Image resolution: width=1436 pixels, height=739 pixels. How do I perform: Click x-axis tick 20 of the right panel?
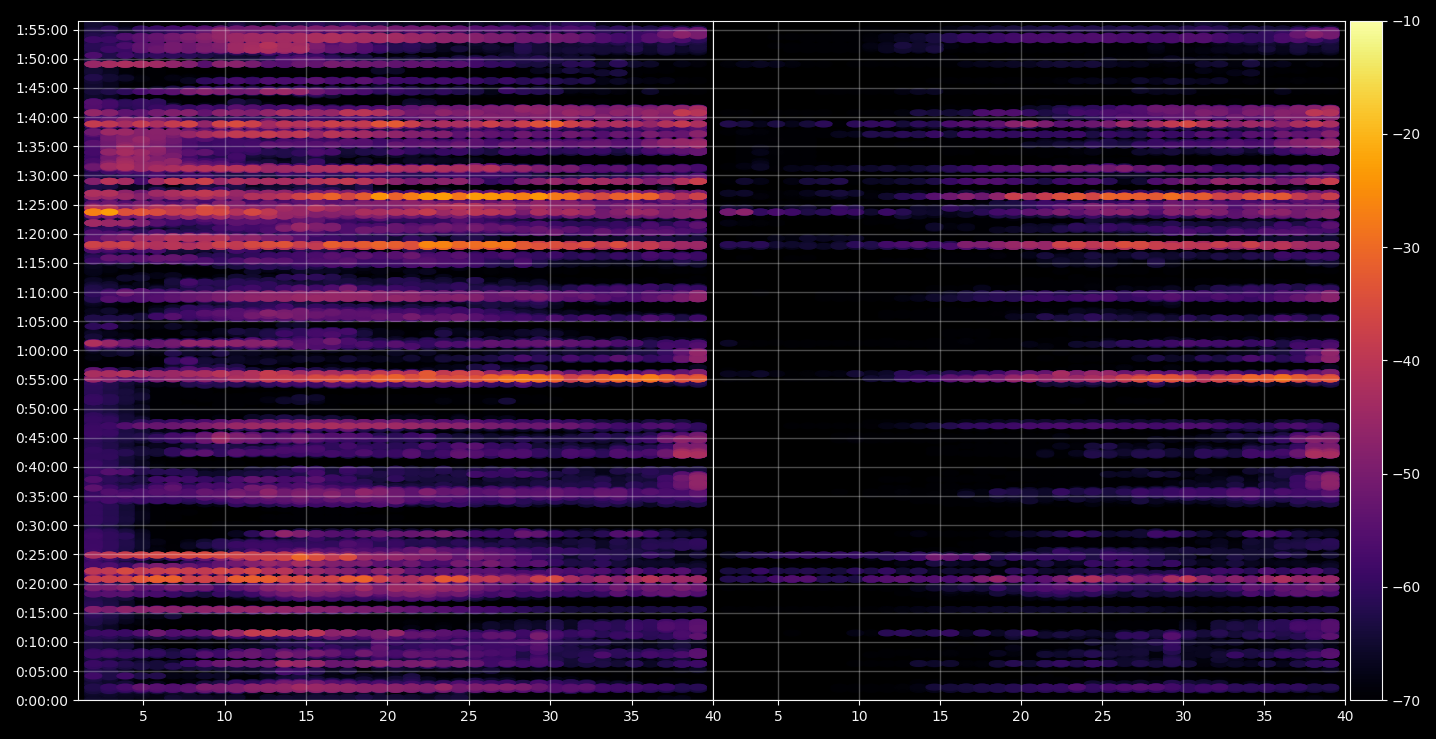pyautogui.click(x=1020, y=716)
